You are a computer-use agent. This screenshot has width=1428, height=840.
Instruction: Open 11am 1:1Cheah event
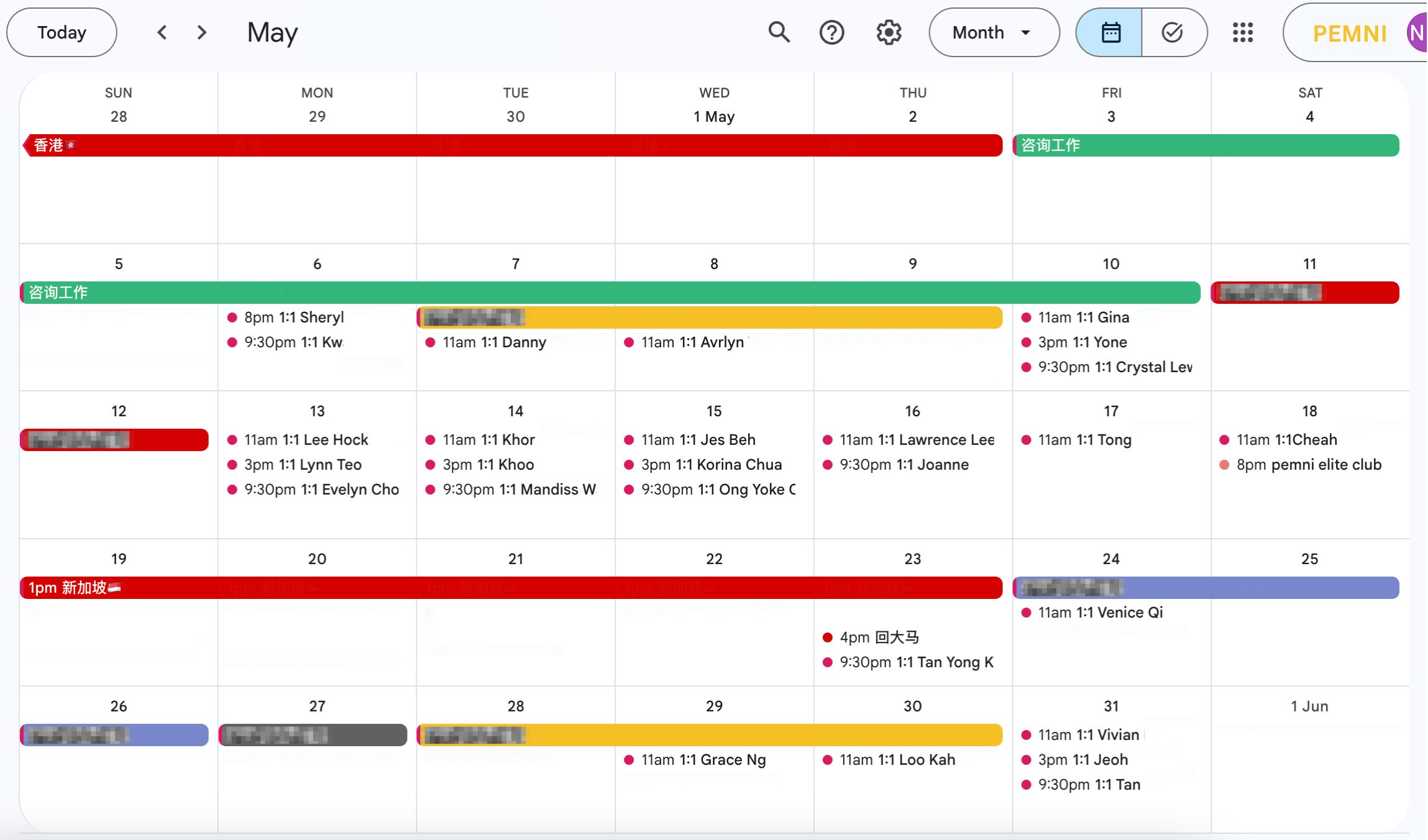click(1278, 440)
